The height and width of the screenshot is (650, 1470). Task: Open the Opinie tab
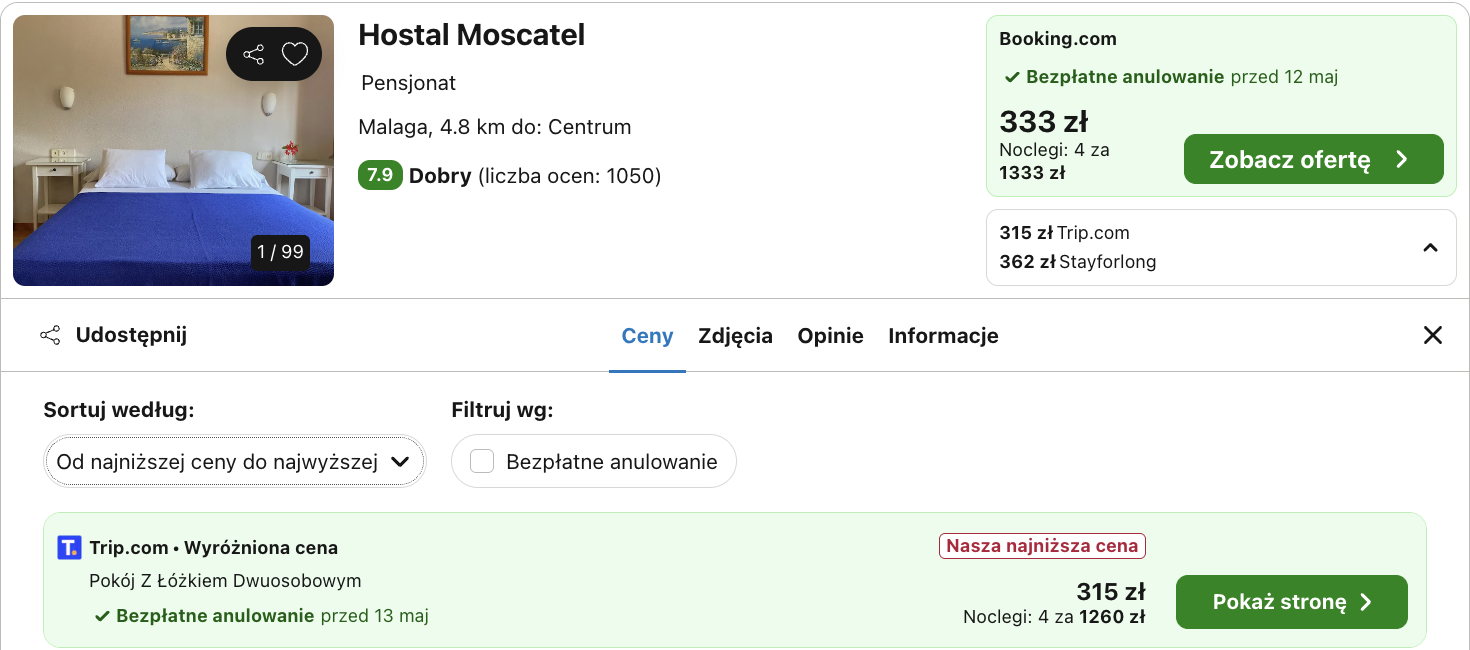click(x=830, y=336)
